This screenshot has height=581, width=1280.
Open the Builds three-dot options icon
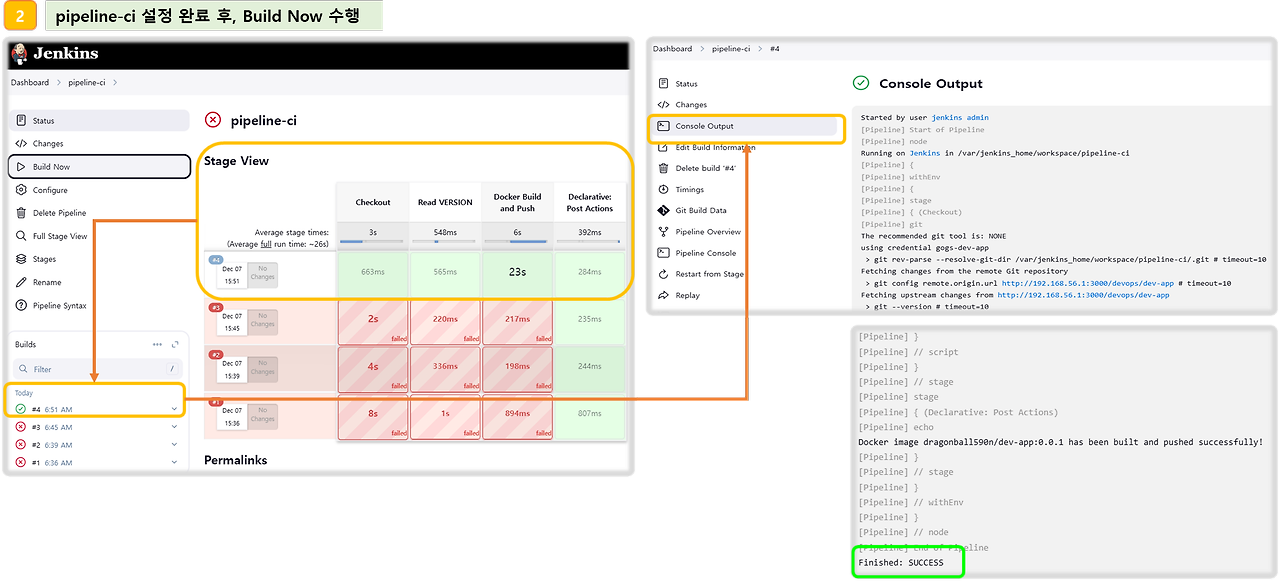157,344
